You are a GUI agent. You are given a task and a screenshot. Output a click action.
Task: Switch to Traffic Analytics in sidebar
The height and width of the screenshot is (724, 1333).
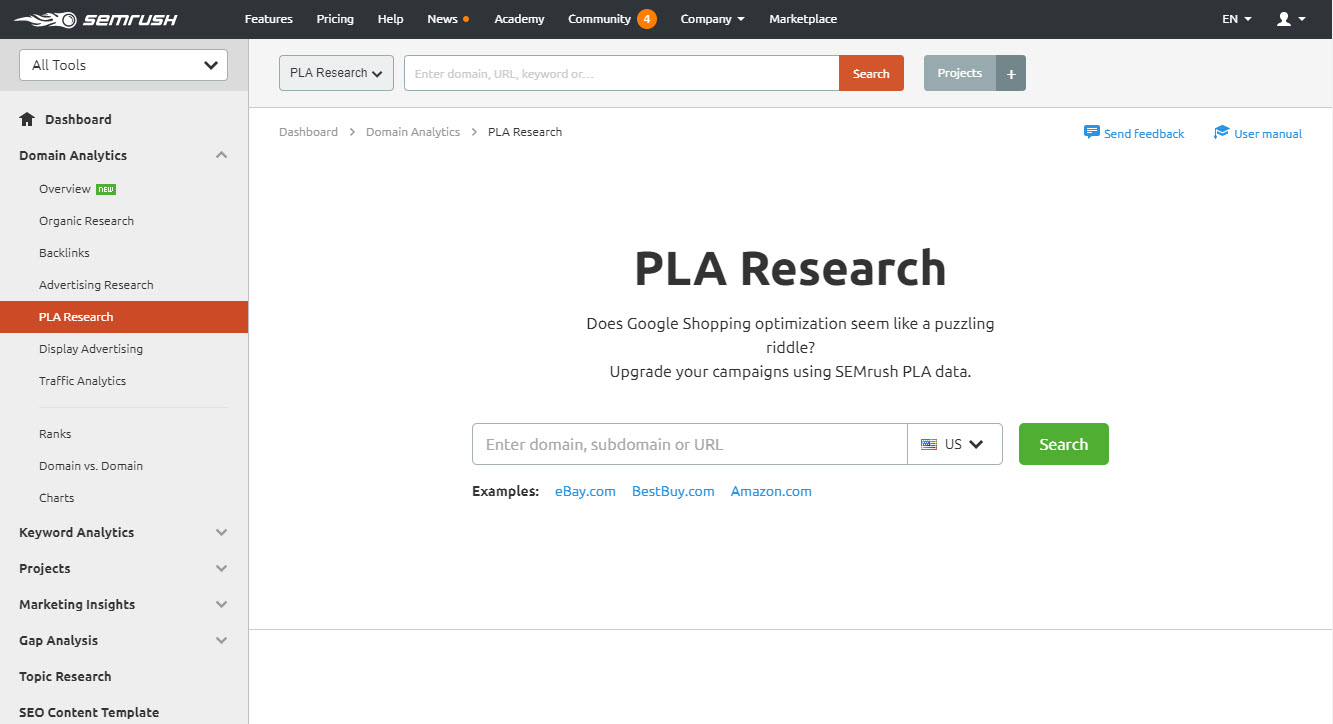[82, 380]
